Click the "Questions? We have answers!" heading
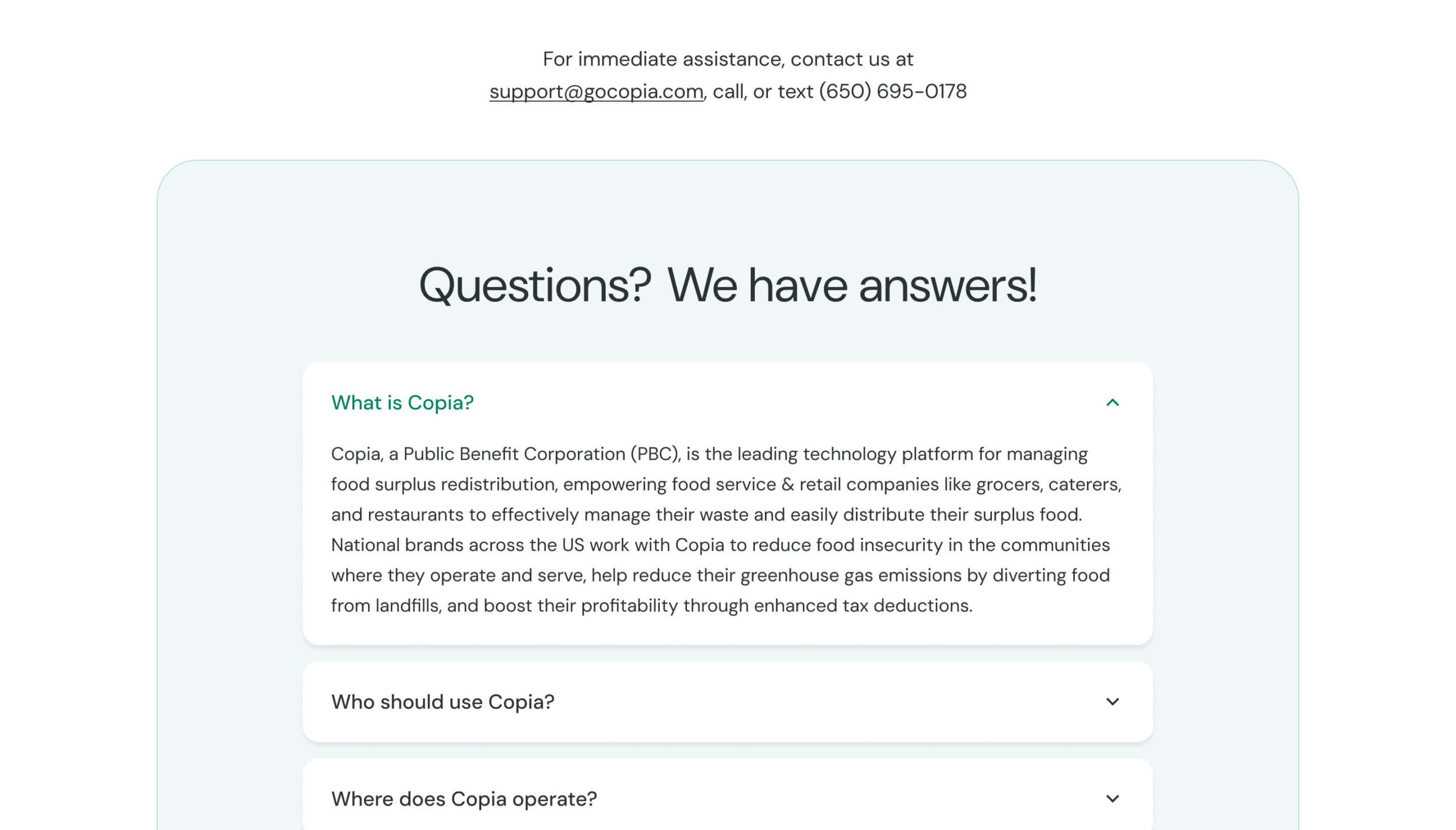Viewport: 1456px width, 830px height. tap(727, 285)
